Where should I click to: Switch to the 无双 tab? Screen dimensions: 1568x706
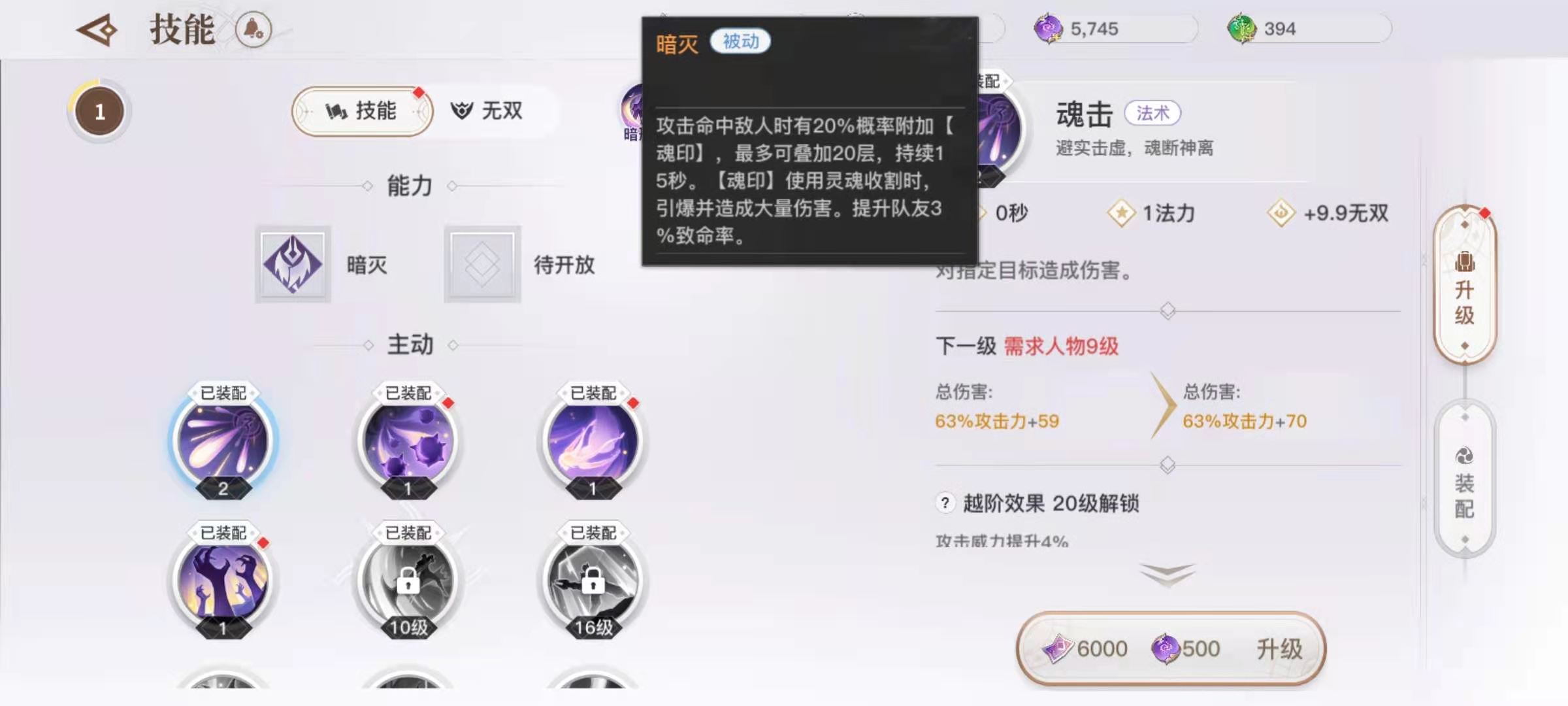pyautogui.click(x=487, y=111)
